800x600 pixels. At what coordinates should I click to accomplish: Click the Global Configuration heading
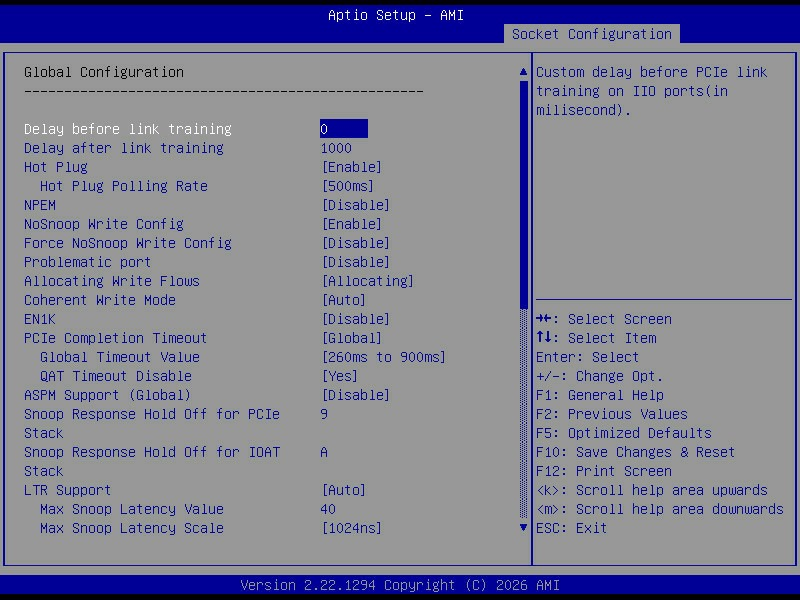point(104,72)
